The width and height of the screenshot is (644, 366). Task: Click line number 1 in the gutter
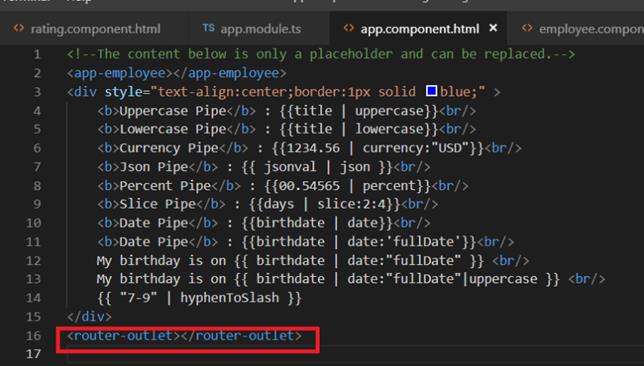[37, 54]
